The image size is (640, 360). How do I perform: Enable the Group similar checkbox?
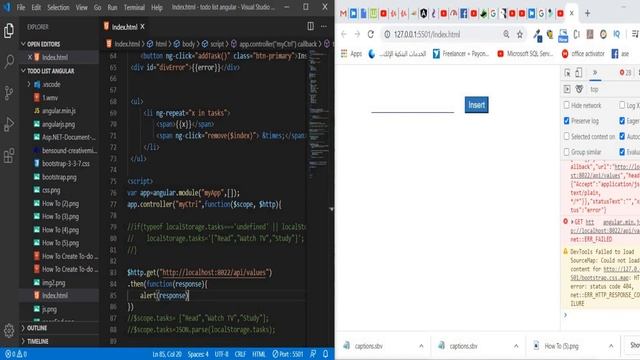tap(567, 152)
